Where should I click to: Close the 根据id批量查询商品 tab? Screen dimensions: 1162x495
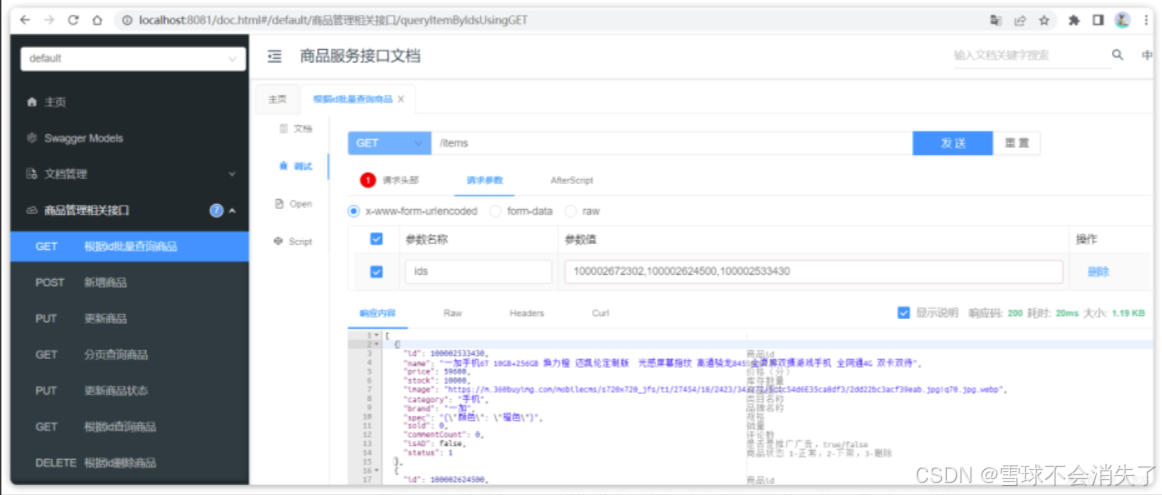(401, 99)
